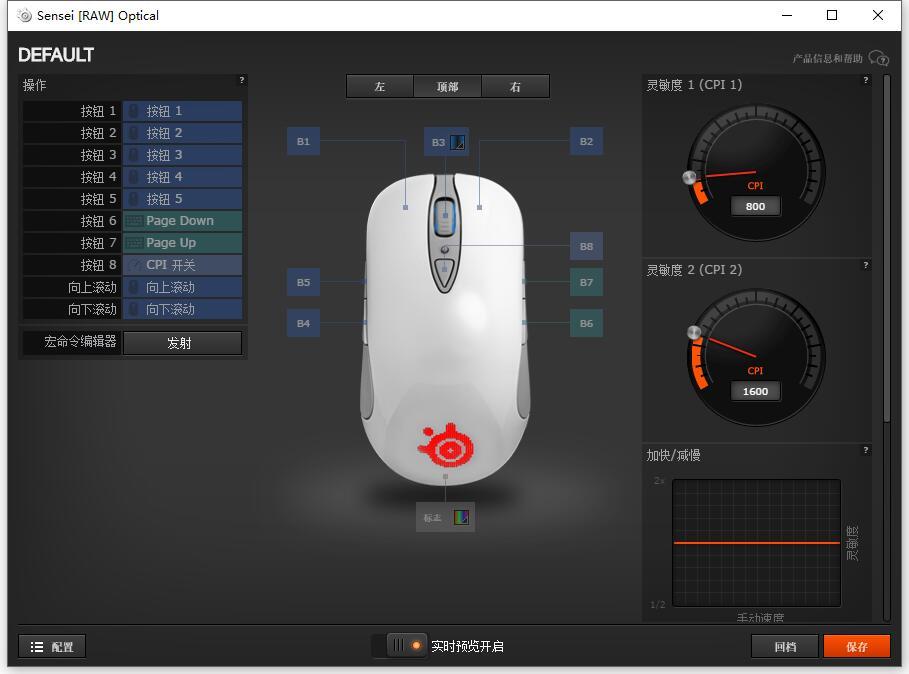Click the B3 scroll wheel color icon
The height and width of the screenshot is (674, 909).
(x=457, y=142)
